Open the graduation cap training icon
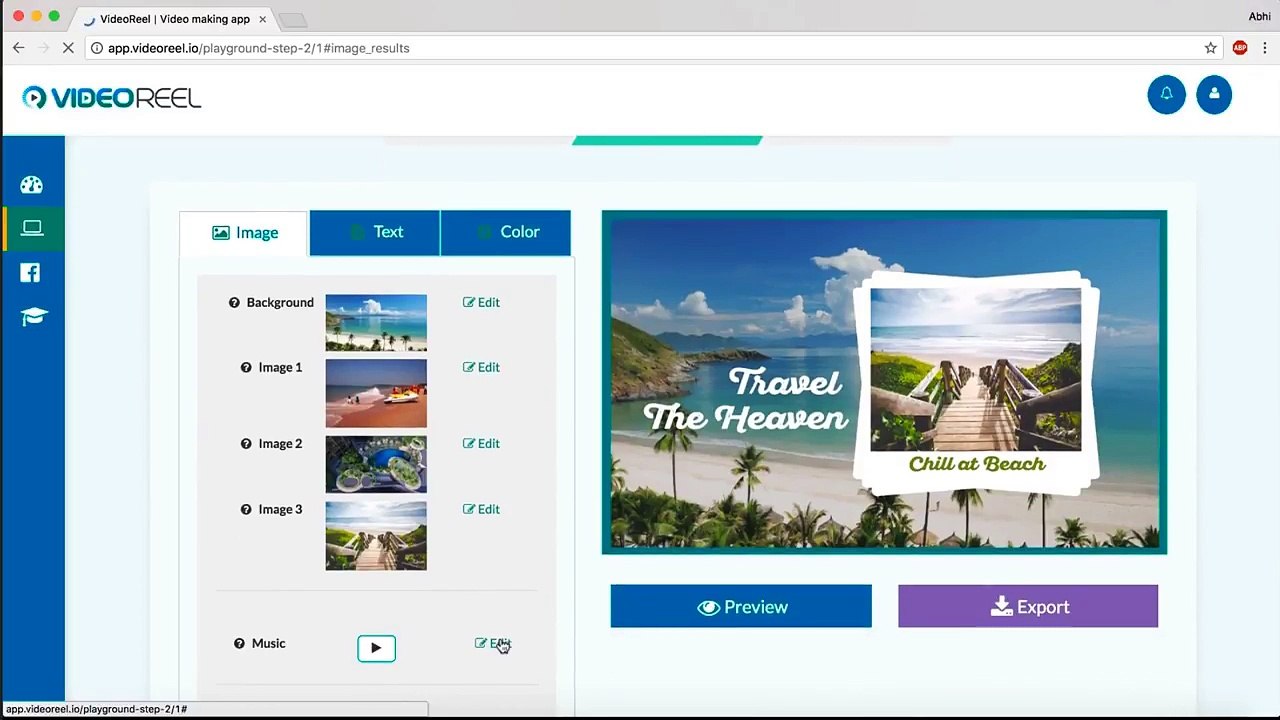The height and width of the screenshot is (720, 1280). [x=34, y=317]
